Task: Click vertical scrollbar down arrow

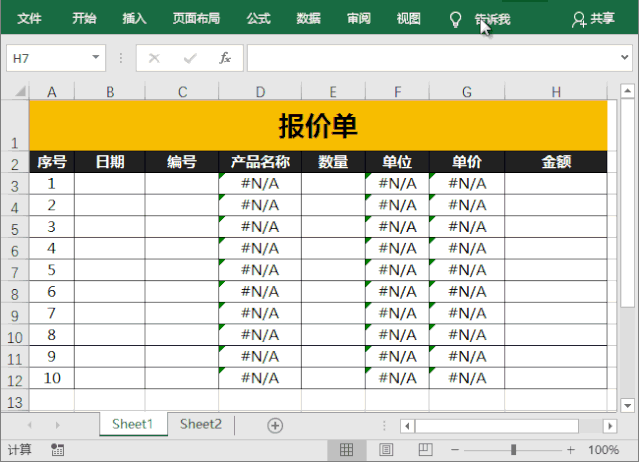Action: [x=627, y=405]
